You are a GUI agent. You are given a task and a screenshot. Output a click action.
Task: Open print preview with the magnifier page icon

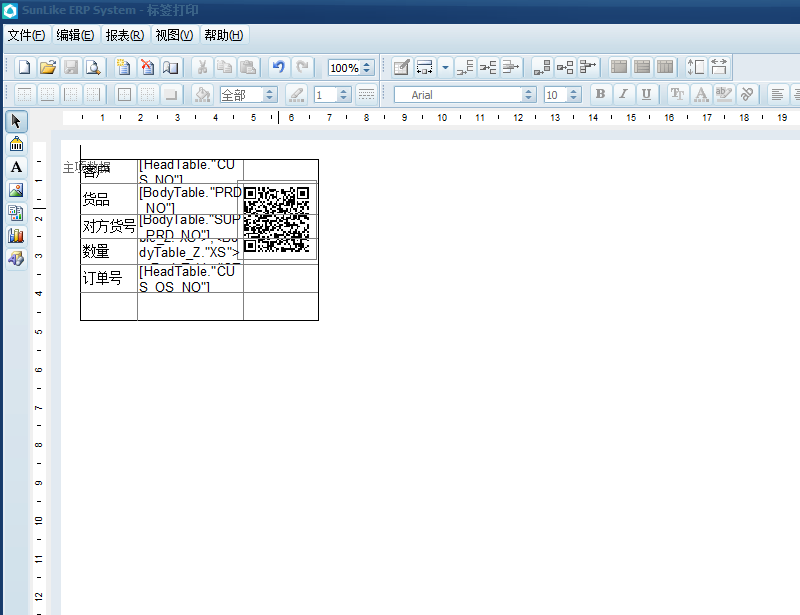tap(93, 67)
